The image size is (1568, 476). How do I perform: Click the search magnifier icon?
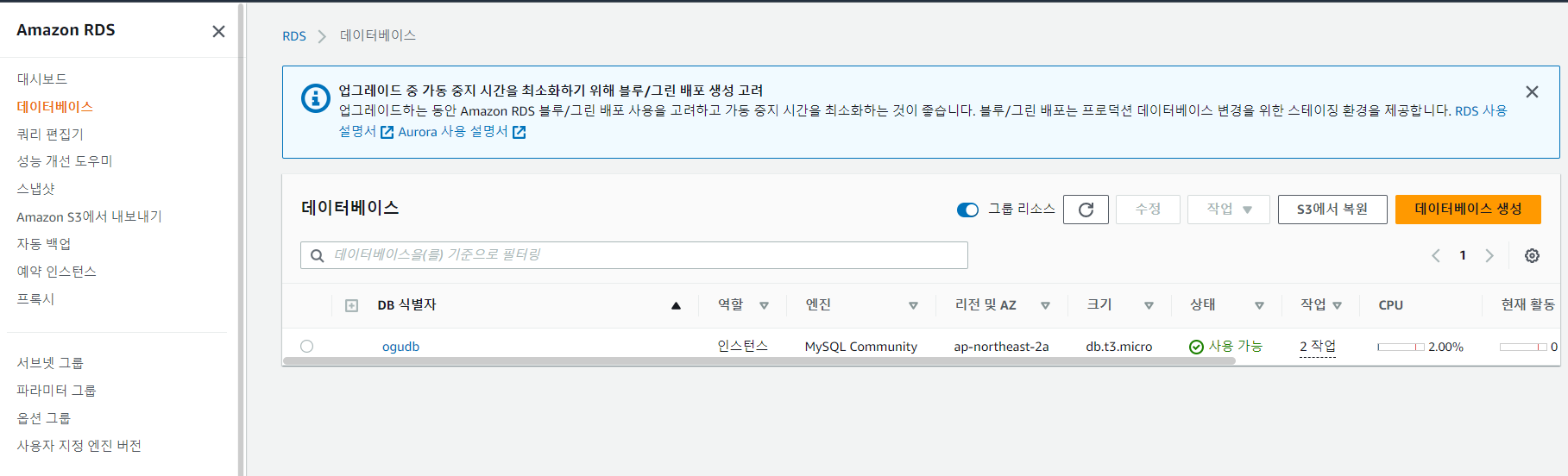pos(317,255)
